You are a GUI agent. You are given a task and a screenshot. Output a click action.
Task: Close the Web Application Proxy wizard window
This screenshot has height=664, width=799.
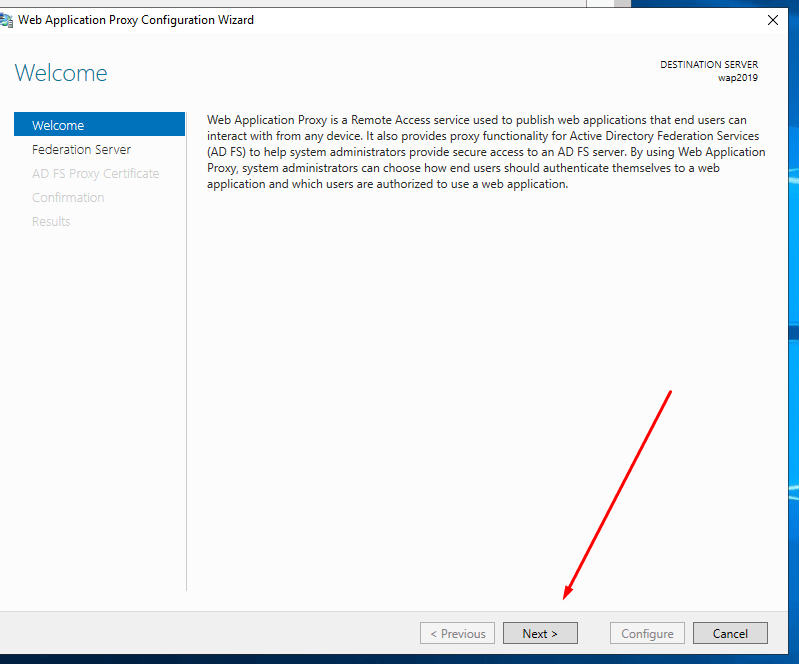click(x=772, y=20)
